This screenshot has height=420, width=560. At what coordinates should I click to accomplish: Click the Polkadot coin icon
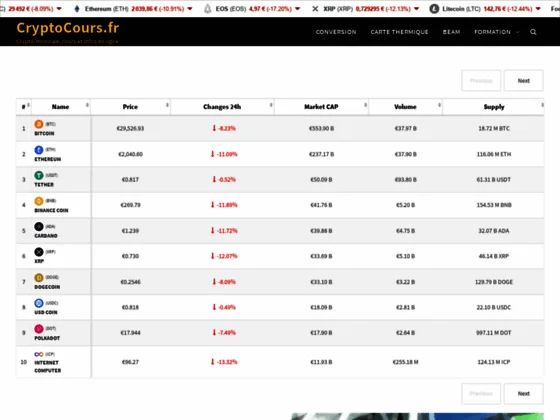coord(39,329)
